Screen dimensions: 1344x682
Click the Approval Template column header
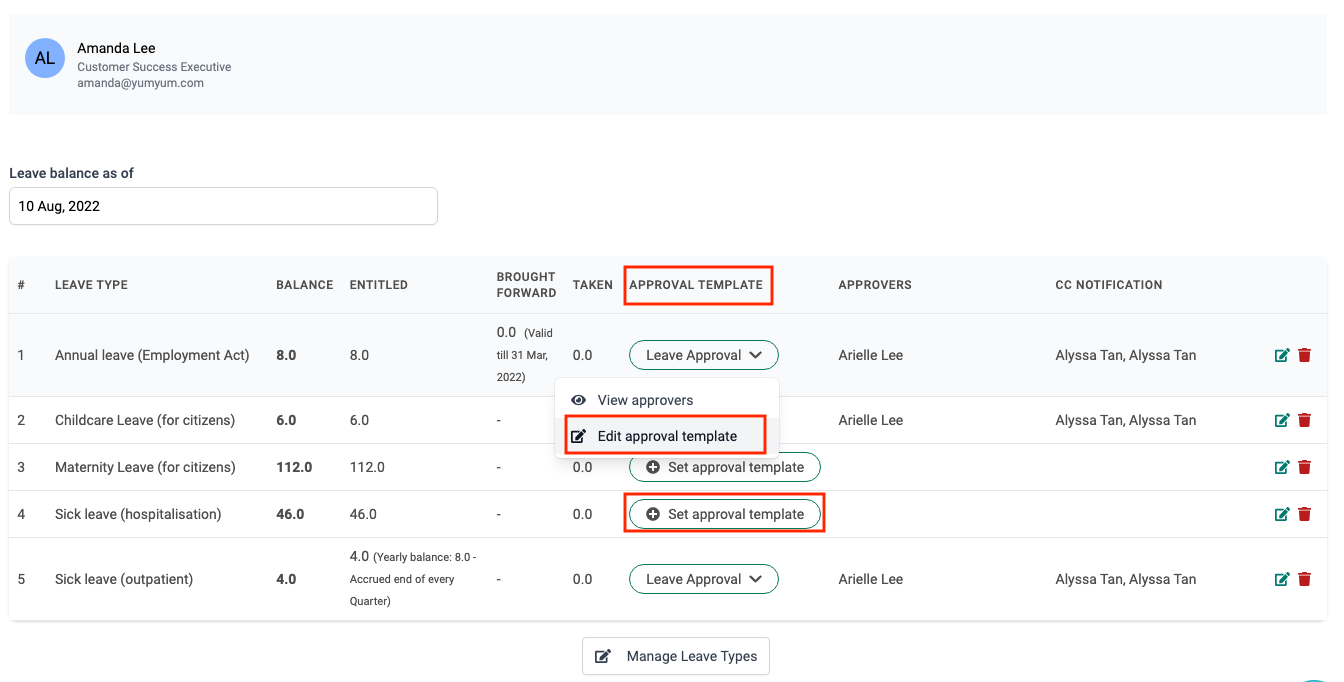click(696, 285)
